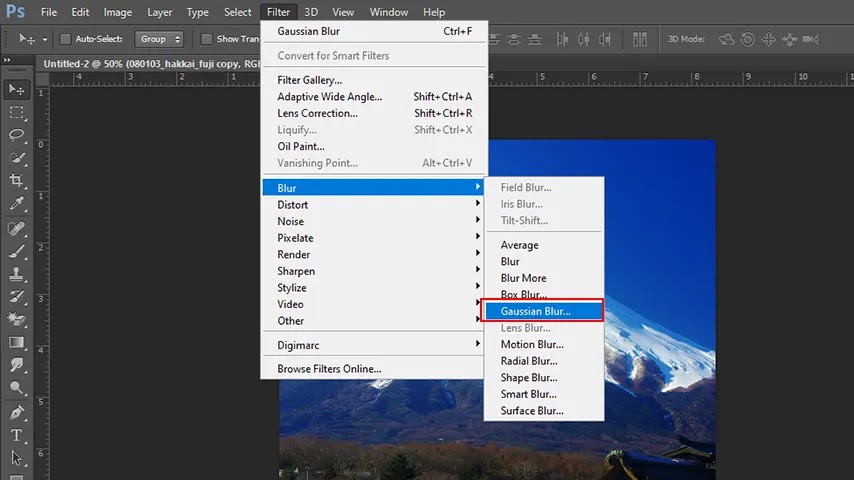Screen dimensions: 854x480
Task: Select the Eraser tool
Action: coord(16,319)
